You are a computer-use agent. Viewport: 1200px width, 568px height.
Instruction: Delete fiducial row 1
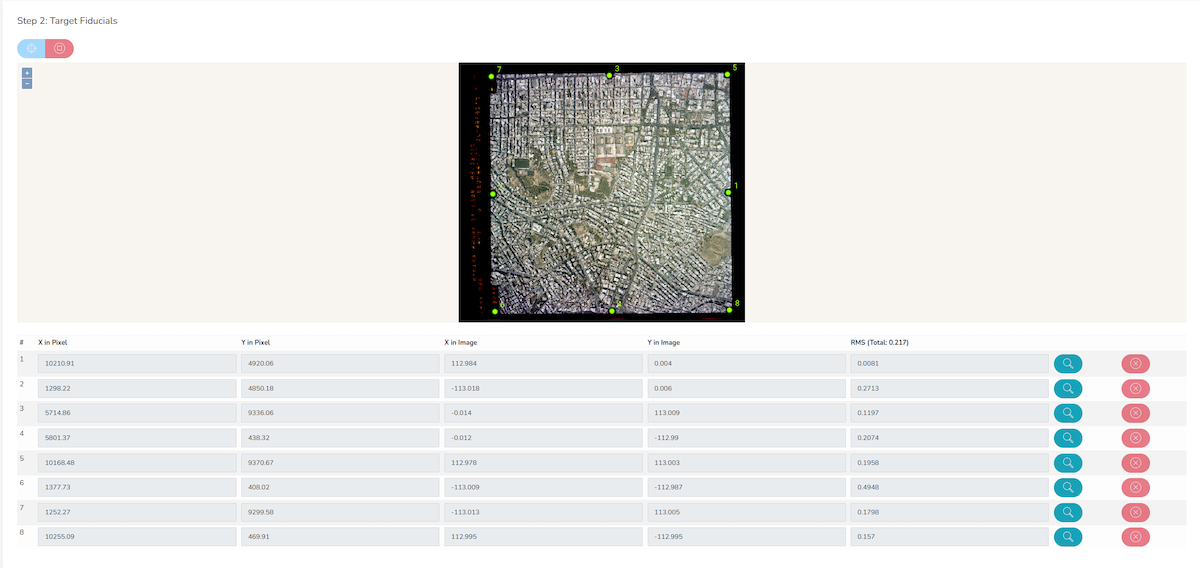1135,363
